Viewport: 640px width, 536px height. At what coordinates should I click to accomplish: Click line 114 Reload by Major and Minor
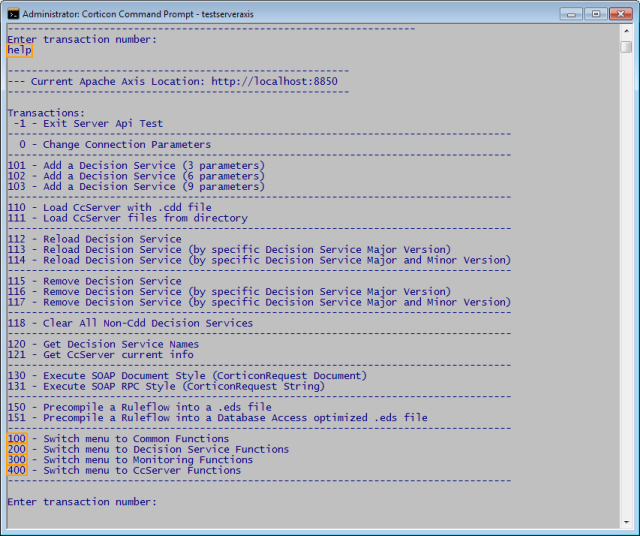(259, 260)
